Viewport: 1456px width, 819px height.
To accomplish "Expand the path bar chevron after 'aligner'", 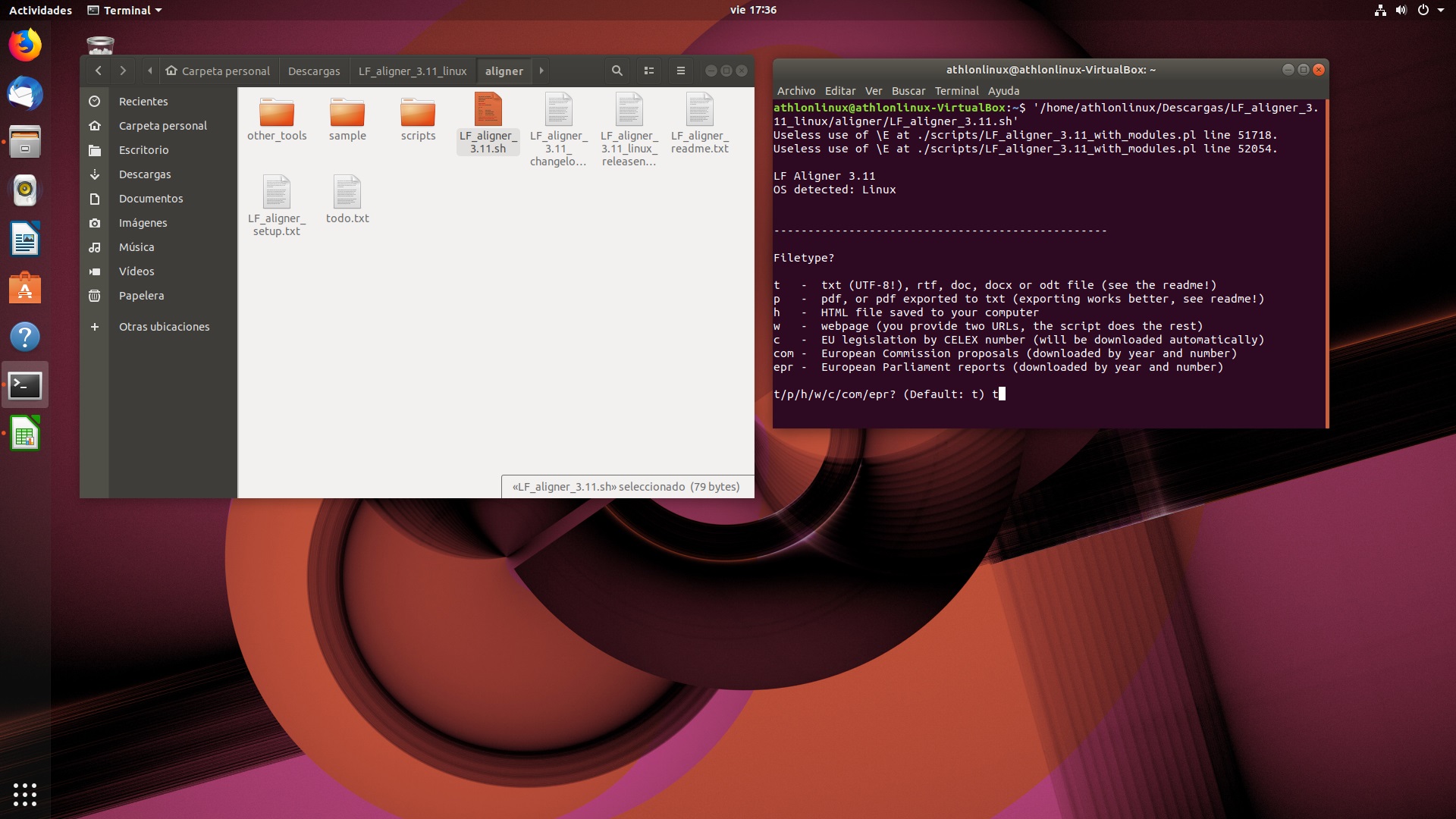I will tap(541, 70).
